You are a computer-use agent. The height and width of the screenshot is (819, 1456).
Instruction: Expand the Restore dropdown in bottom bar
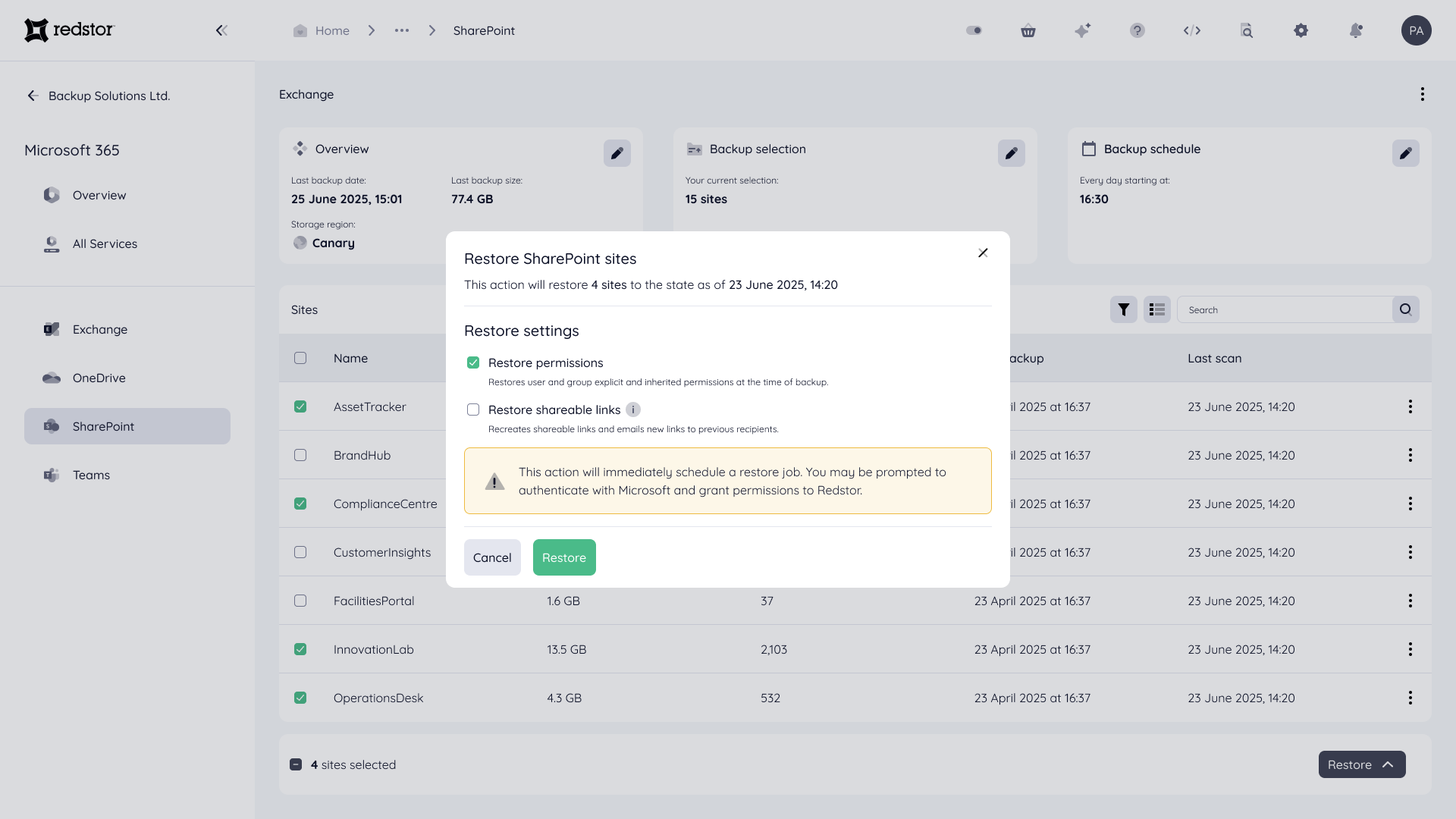(1361, 764)
